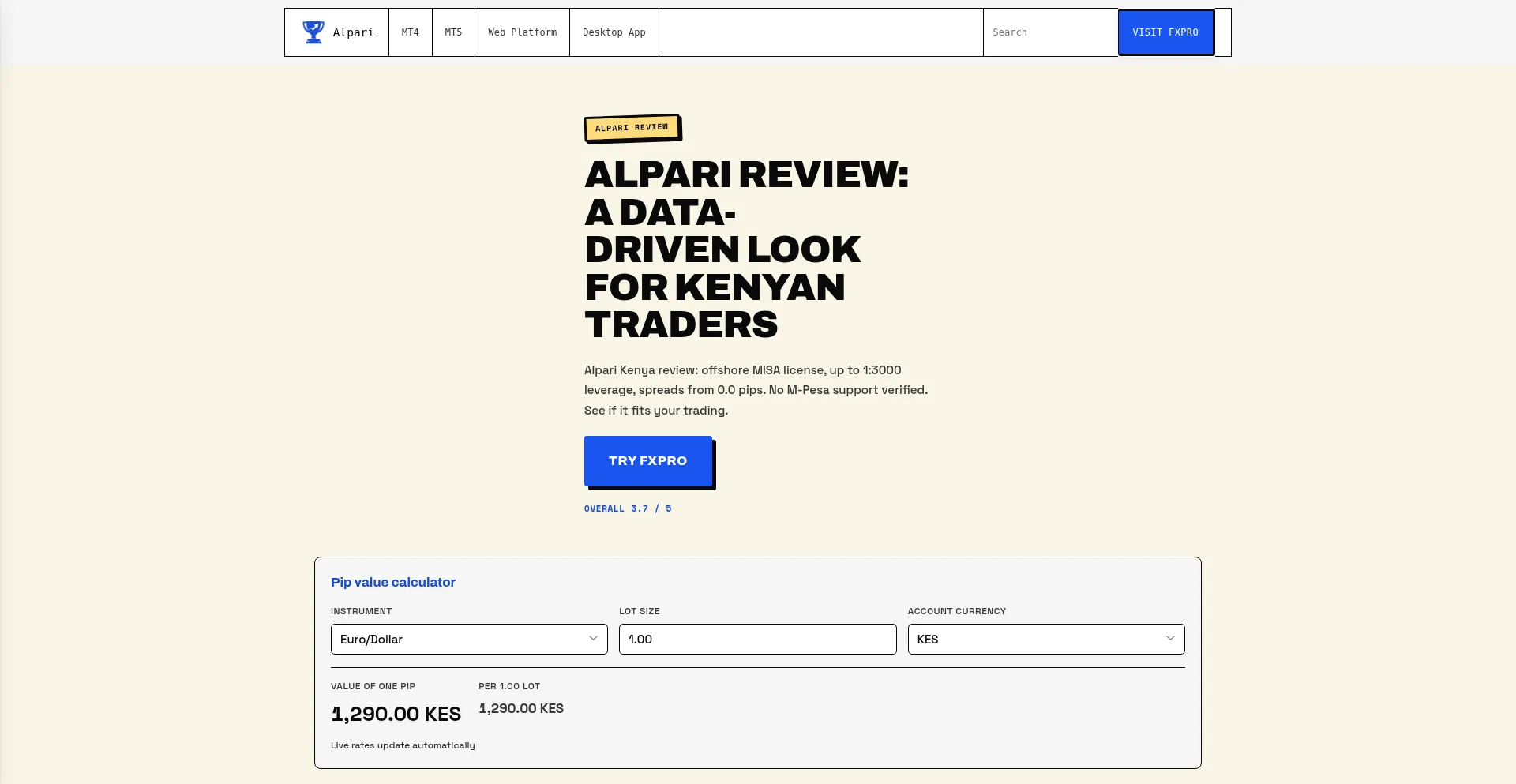Select the Per 1.00 lot 1,290.00 KES value
This screenshot has width=1516, height=784.
point(521,708)
